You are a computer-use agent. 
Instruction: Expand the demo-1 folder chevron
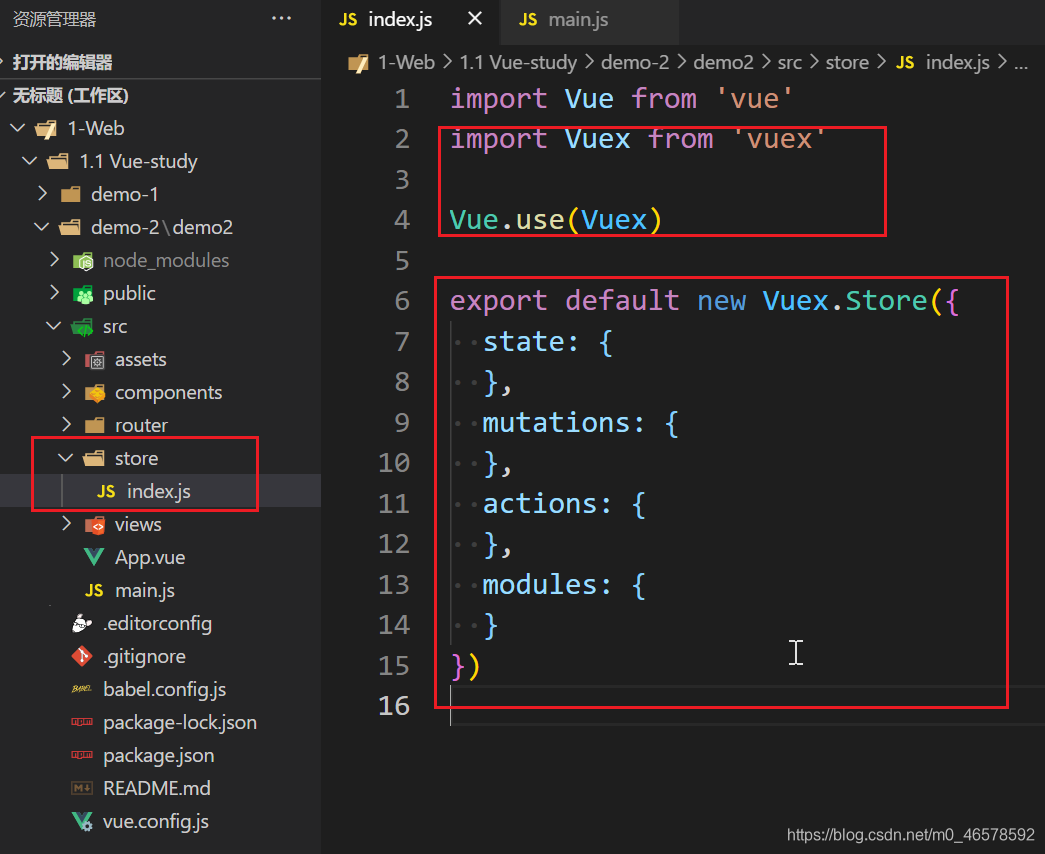43,194
